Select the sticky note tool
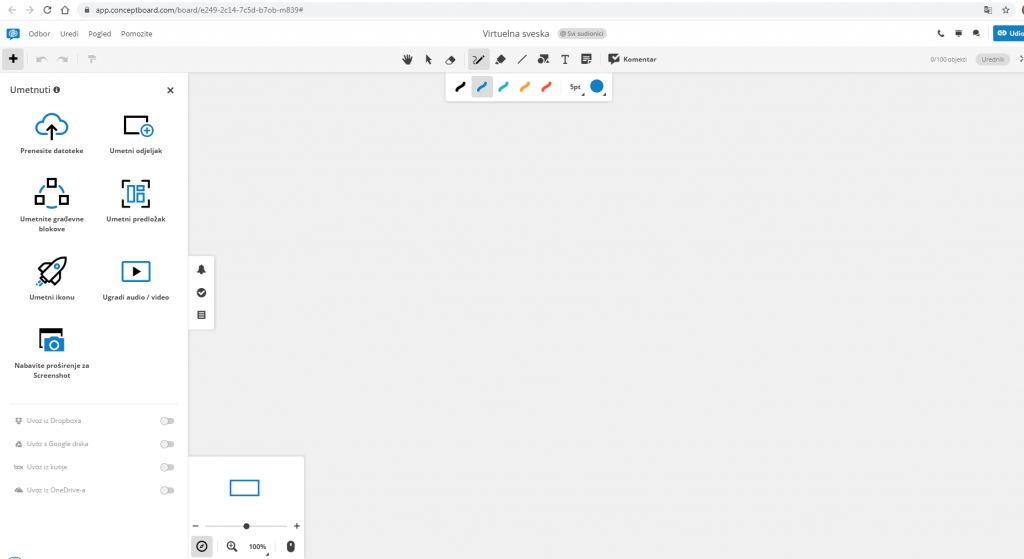 (x=586, y=59)
